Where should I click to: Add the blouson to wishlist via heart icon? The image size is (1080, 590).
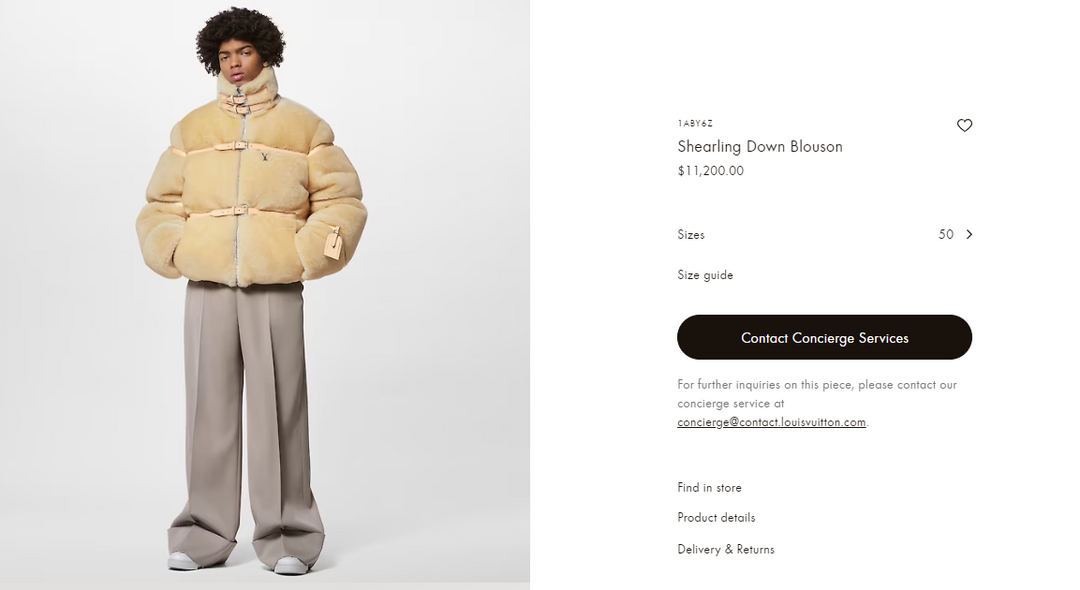click(964, 125)
